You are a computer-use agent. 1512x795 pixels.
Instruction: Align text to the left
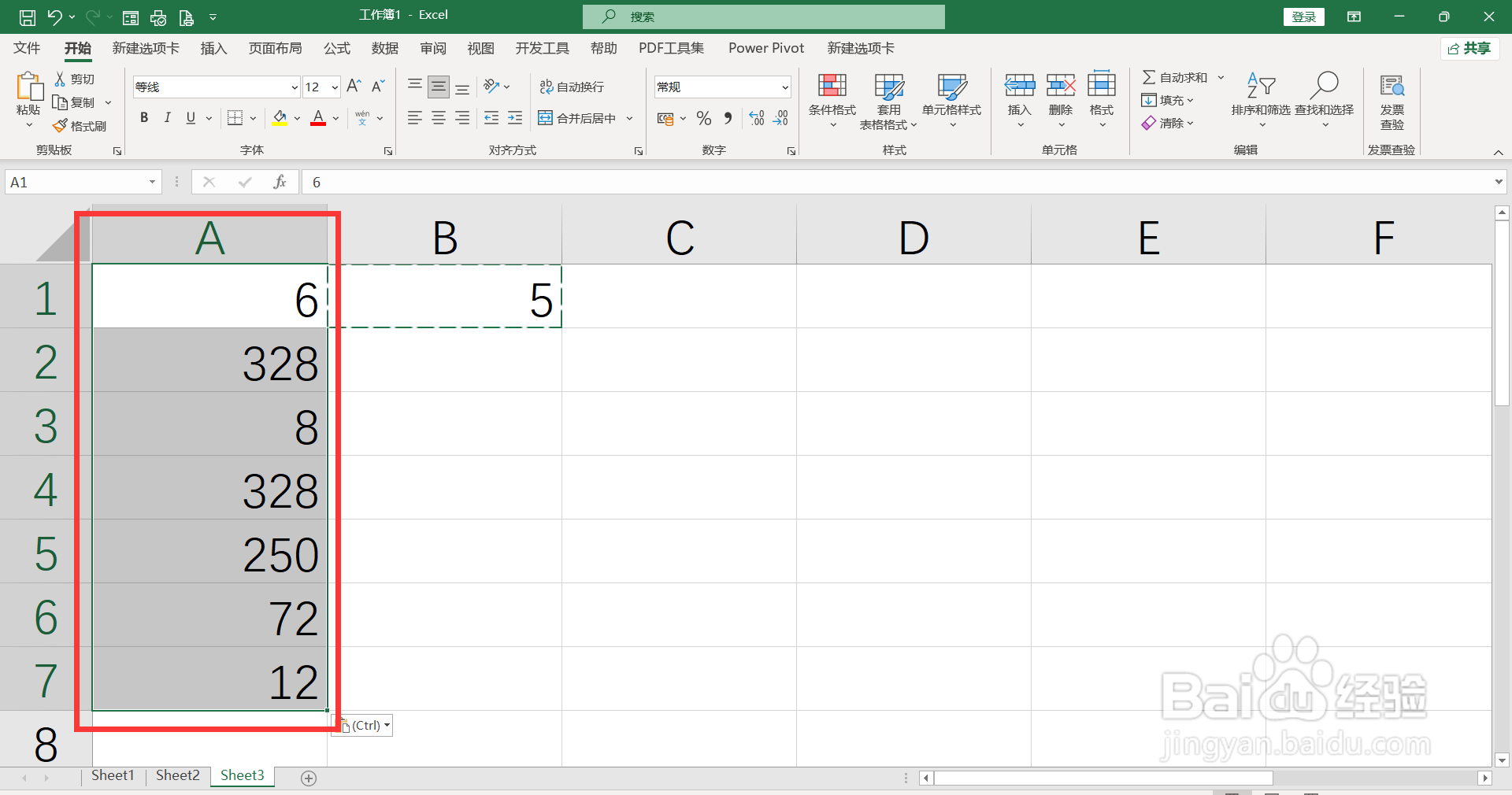coord(415,118)
